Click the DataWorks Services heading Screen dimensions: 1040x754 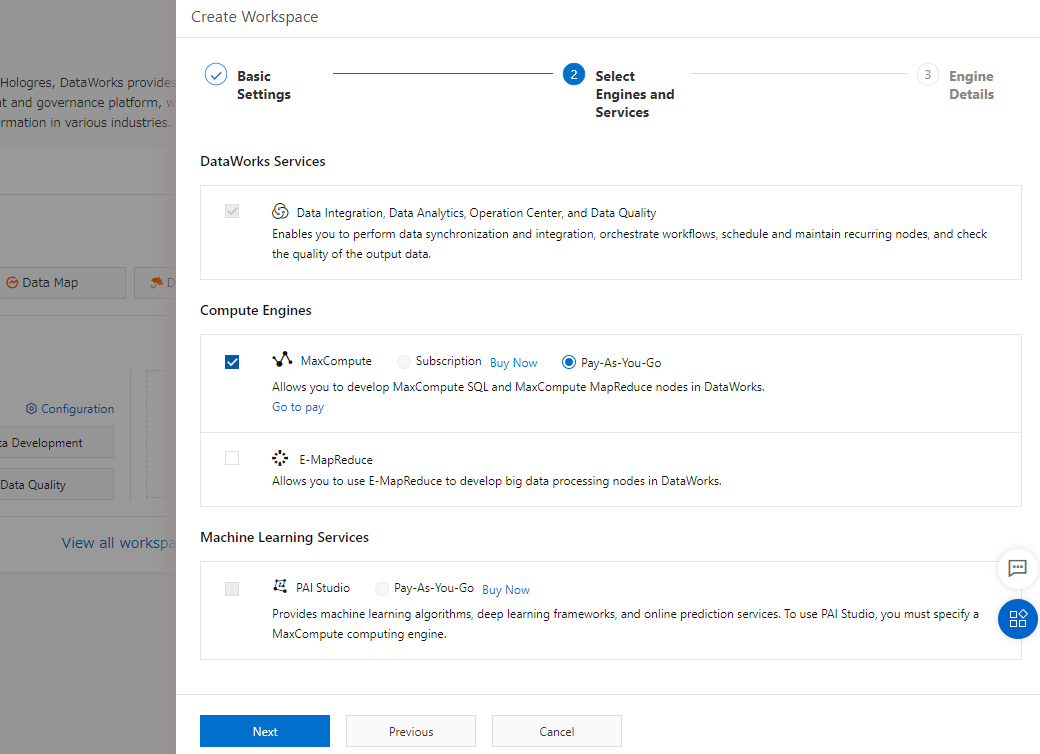click(263, 161)
